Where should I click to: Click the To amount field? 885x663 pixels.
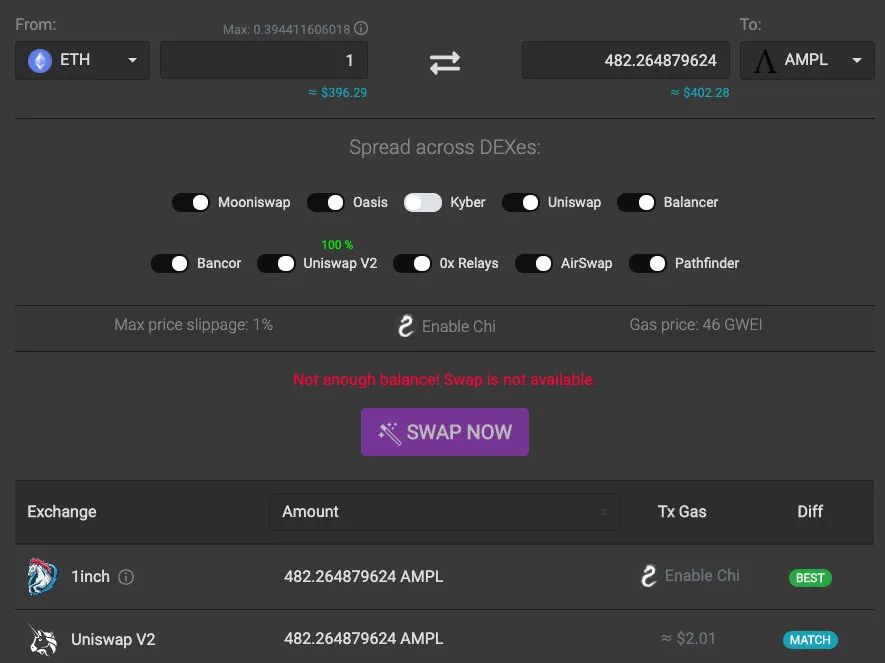(626, 60)
